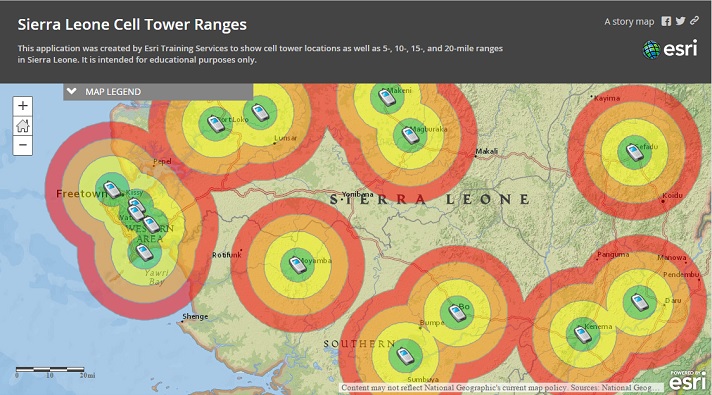Click the Lunsar town label
Viewport: 712px width, 395px height.
pyautogui.click(x=286, y=138)
